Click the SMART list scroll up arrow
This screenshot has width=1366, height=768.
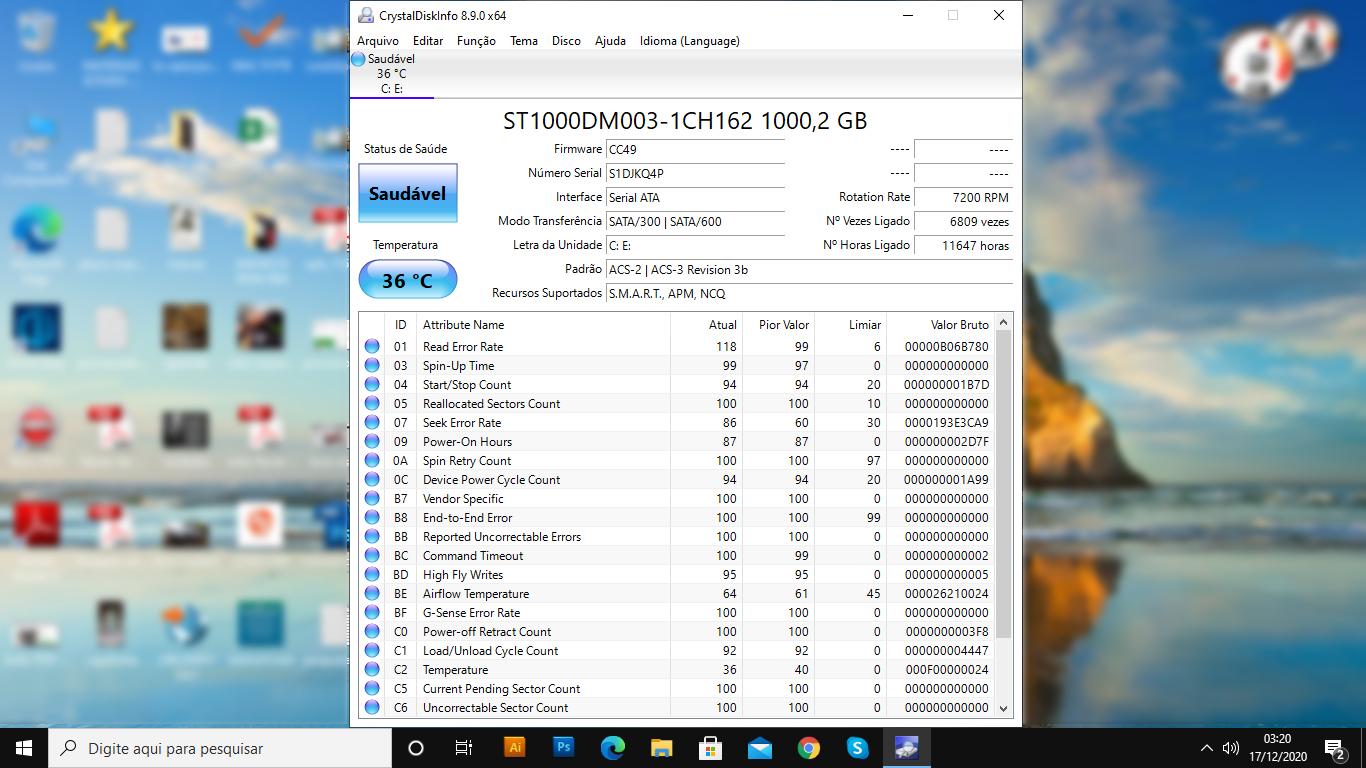click(1004, 322)
